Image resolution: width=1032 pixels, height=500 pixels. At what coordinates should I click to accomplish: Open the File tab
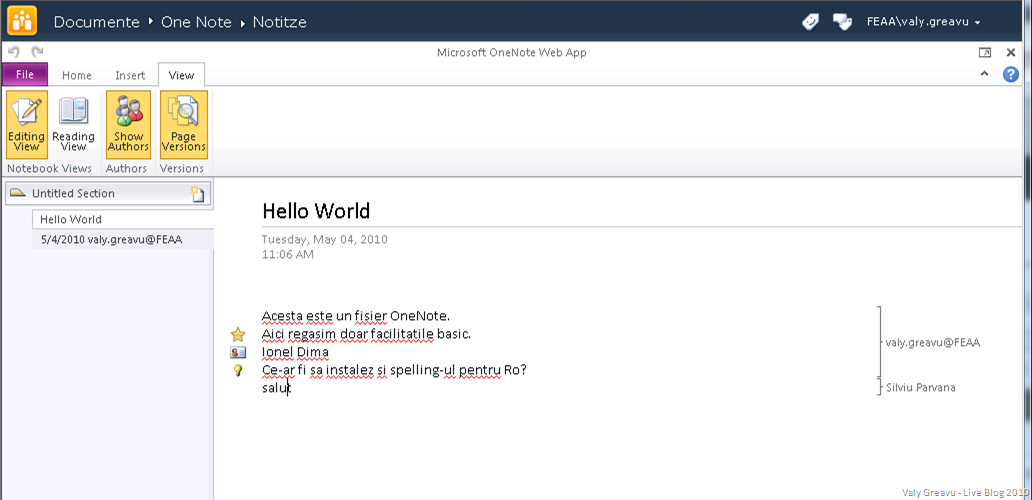pos(25,75)
